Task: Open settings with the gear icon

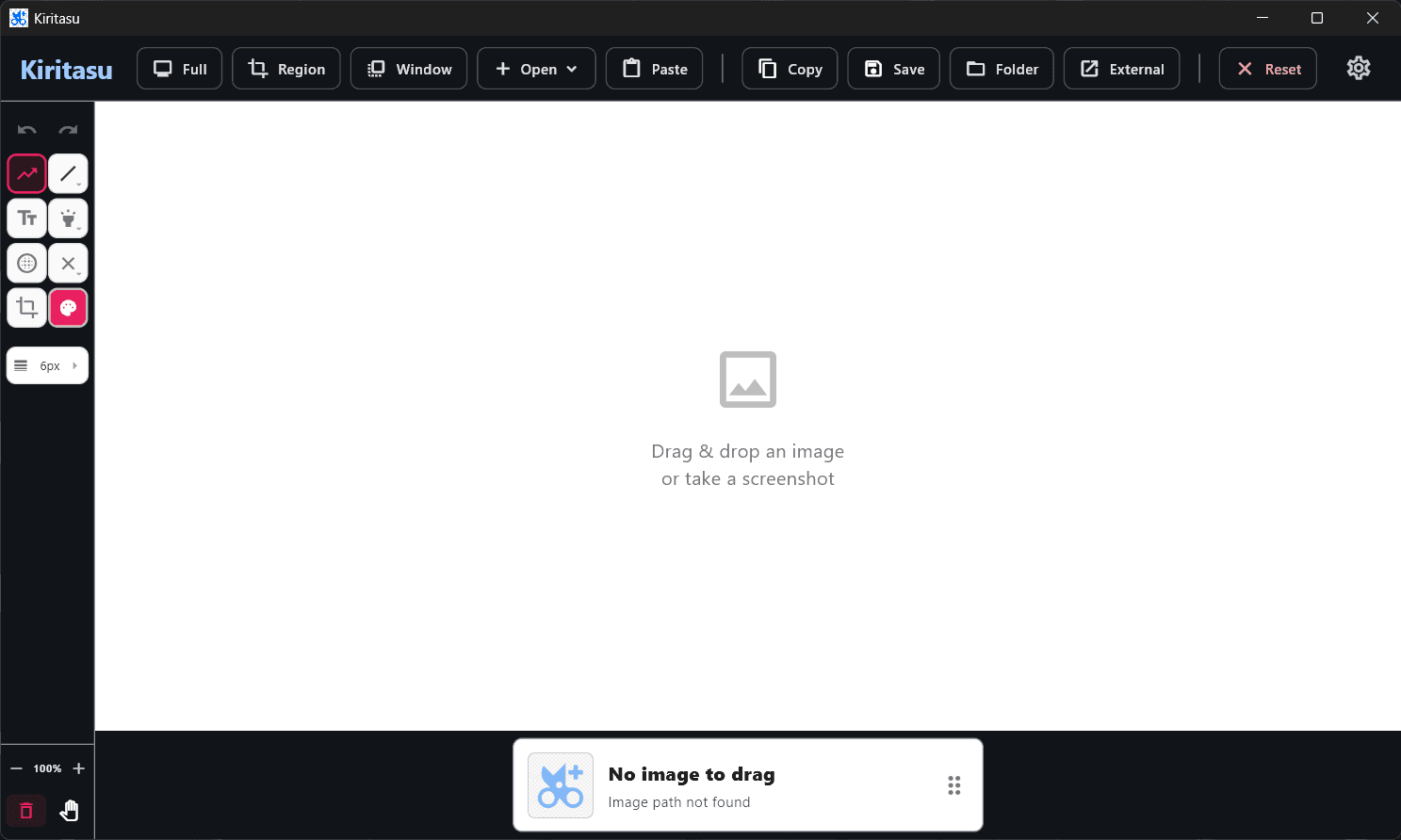Action: 1358,69
